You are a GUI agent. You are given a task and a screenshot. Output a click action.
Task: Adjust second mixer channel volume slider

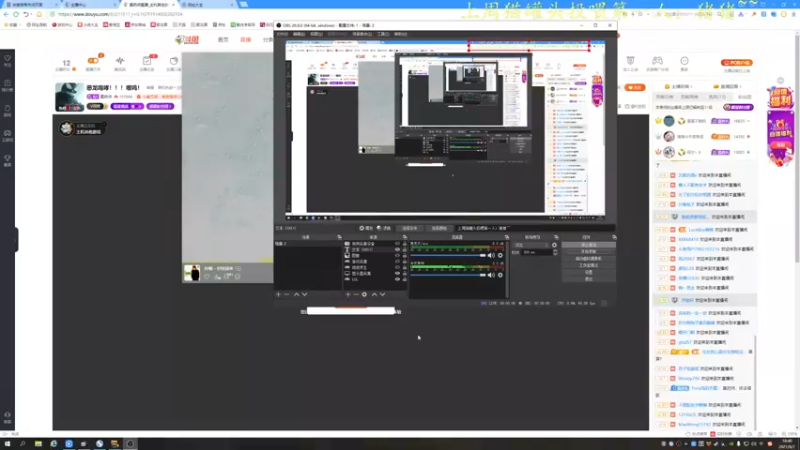click(448, 275)
